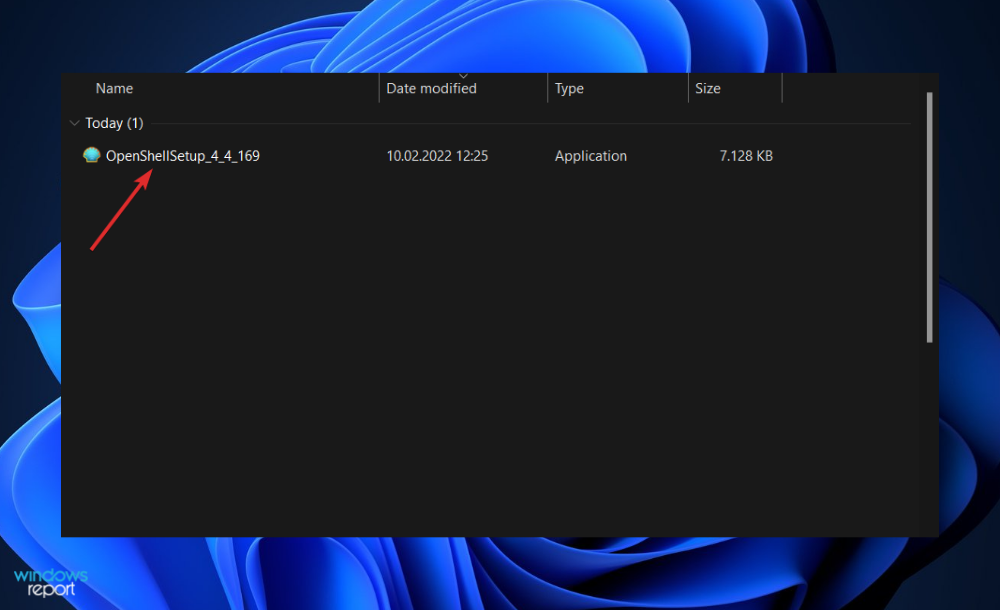This screenshot has width=1000, height=610.
Task: Click the chevron beside the Today label
Action: (74, 122)
